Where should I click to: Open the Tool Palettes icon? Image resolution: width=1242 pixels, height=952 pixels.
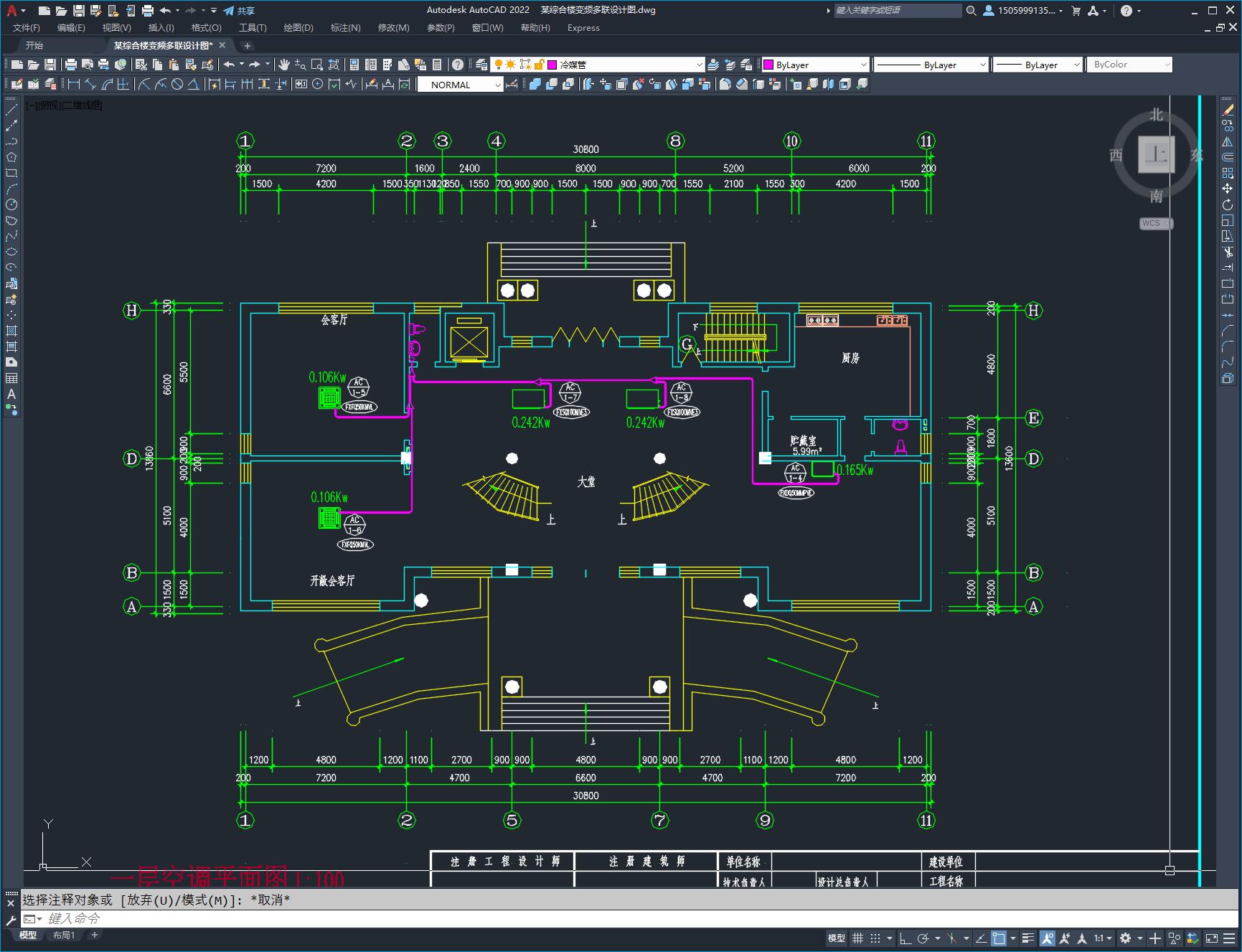[387, 65]
